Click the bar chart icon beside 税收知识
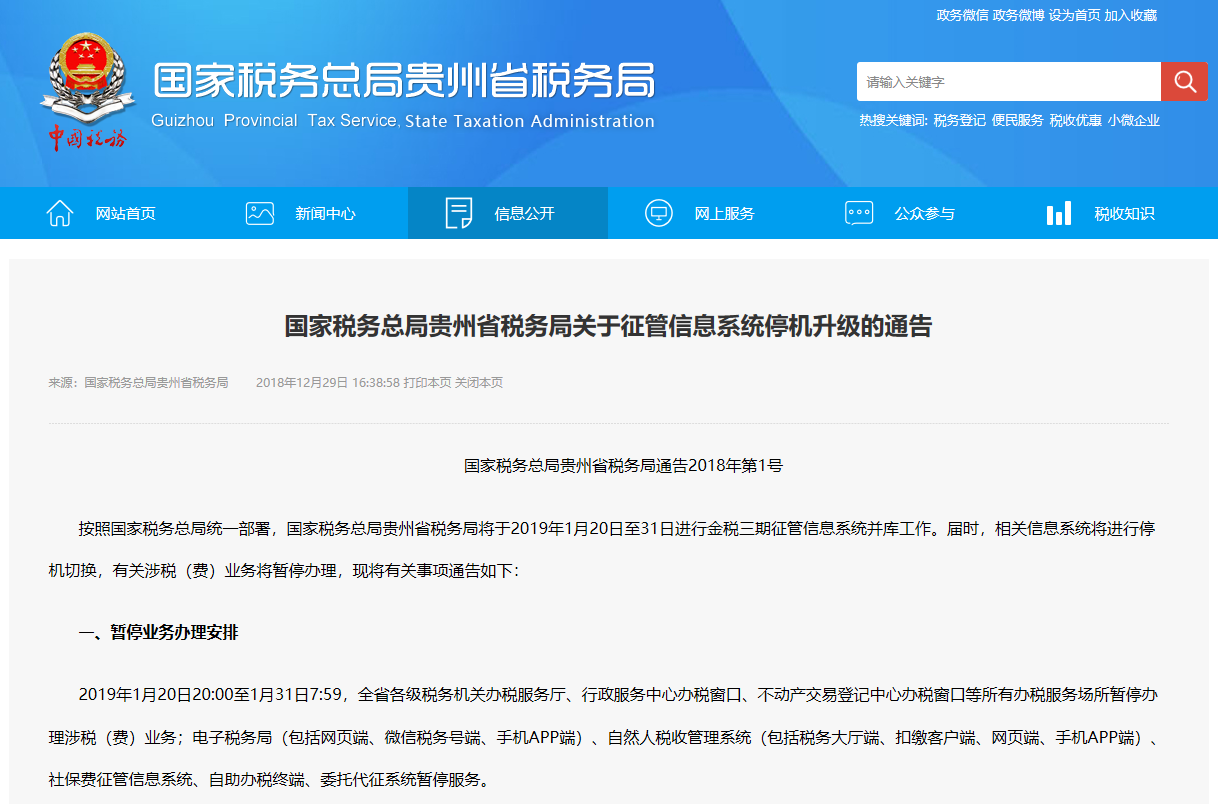 [x=1059, y=213]
